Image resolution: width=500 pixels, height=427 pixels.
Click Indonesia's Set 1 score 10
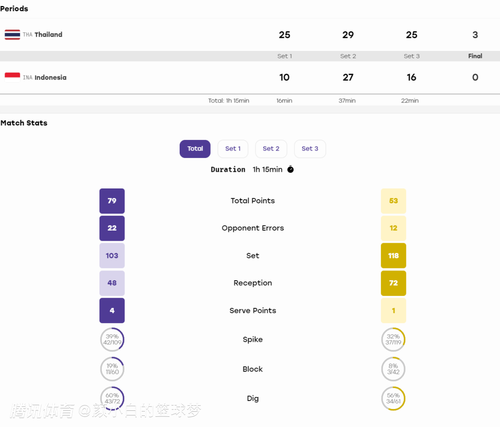point(284,77)
